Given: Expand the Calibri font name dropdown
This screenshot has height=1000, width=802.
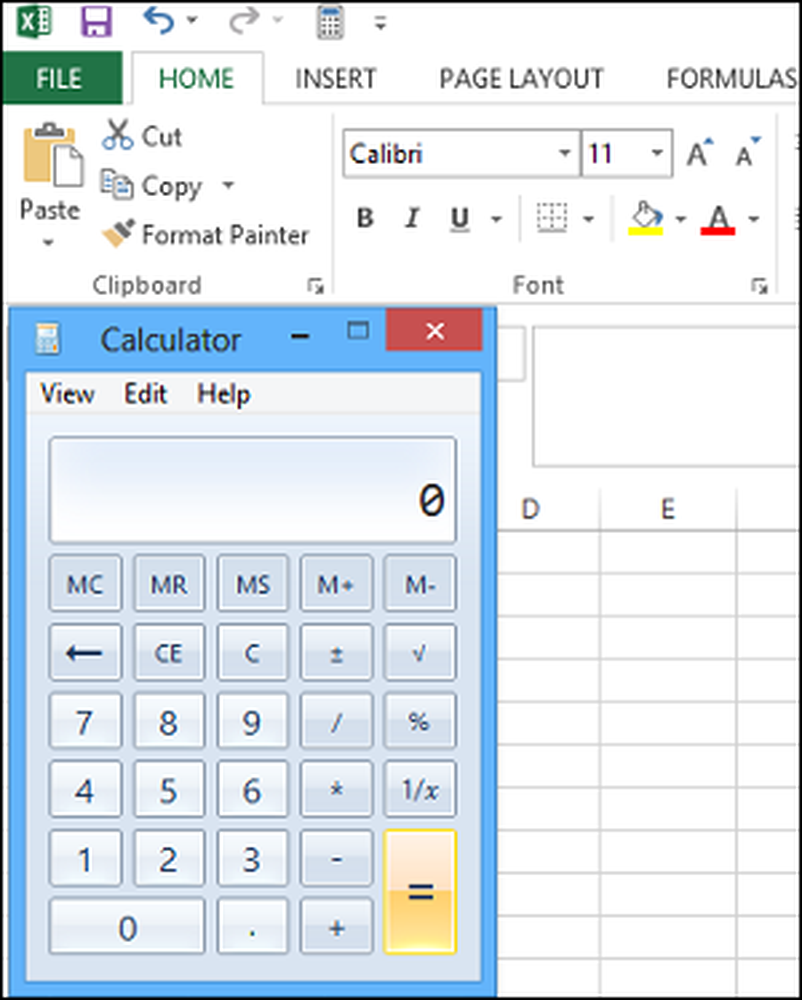Looking at the screenshot, I should (x=565, y=154).
